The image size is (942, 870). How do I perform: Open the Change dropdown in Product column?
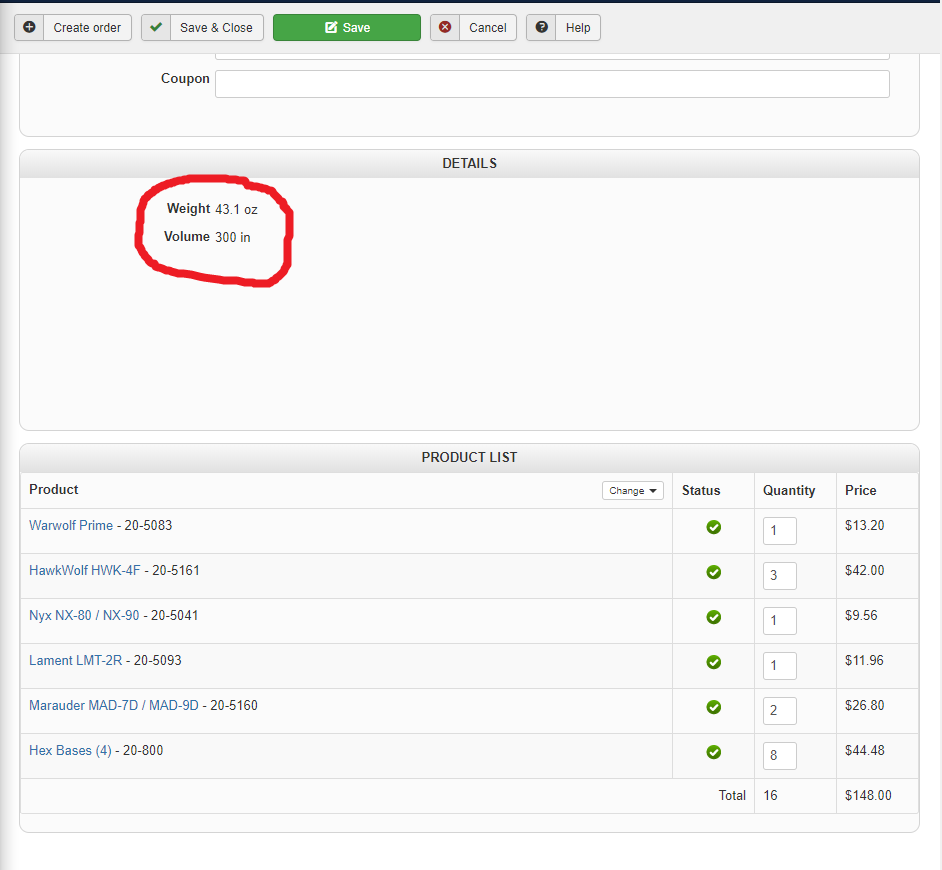click(633, 490)
